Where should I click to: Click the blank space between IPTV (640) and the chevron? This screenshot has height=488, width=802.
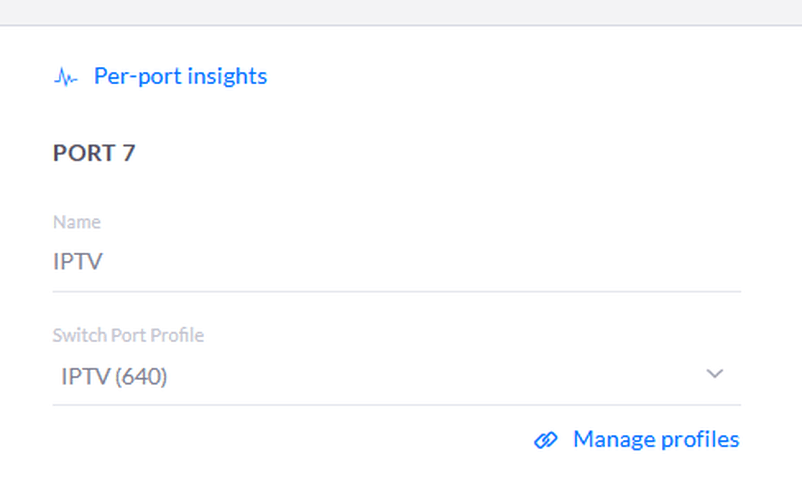(x=436, y=376)
